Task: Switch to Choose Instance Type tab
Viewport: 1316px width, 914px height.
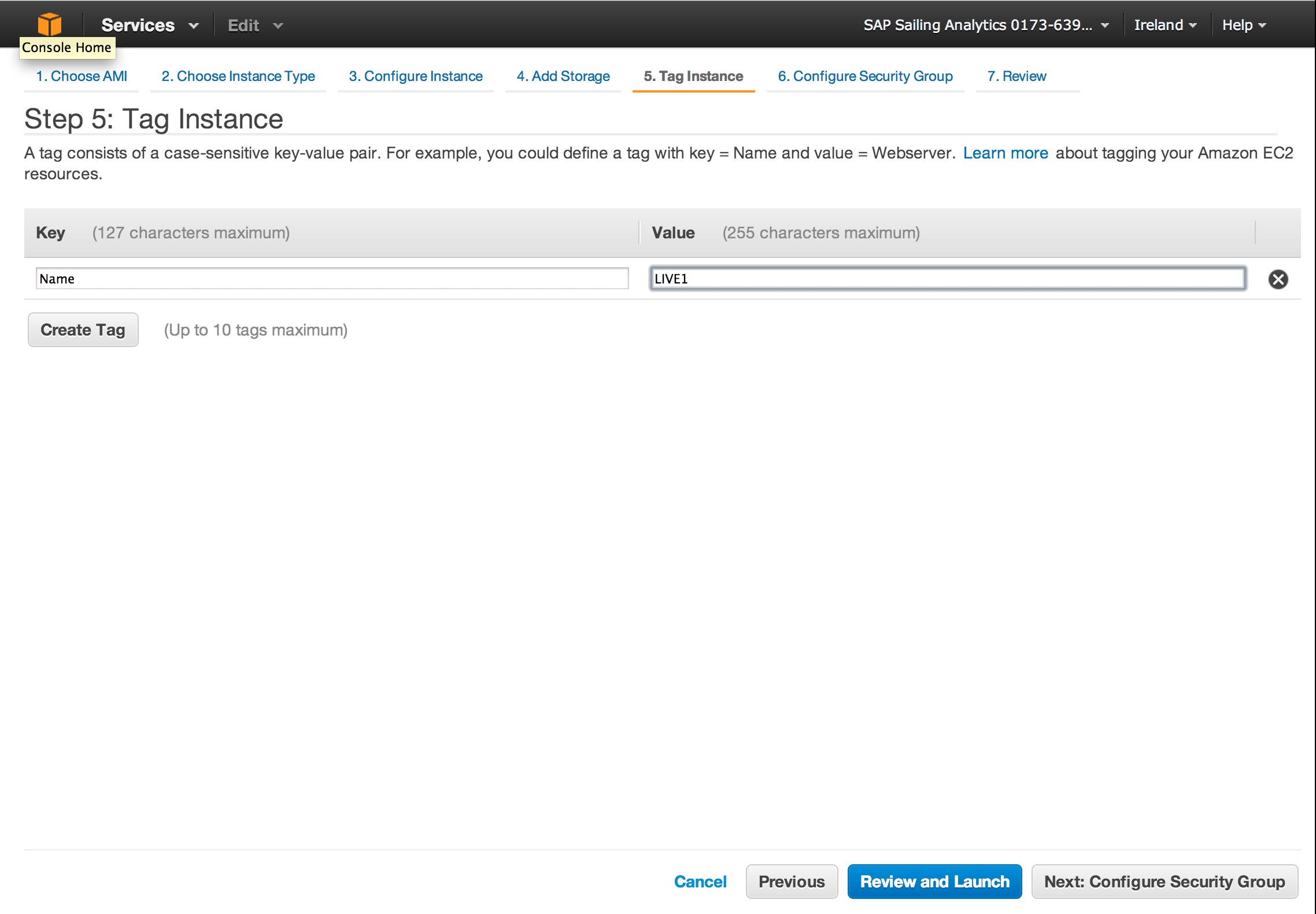Action: click(238, 76)
